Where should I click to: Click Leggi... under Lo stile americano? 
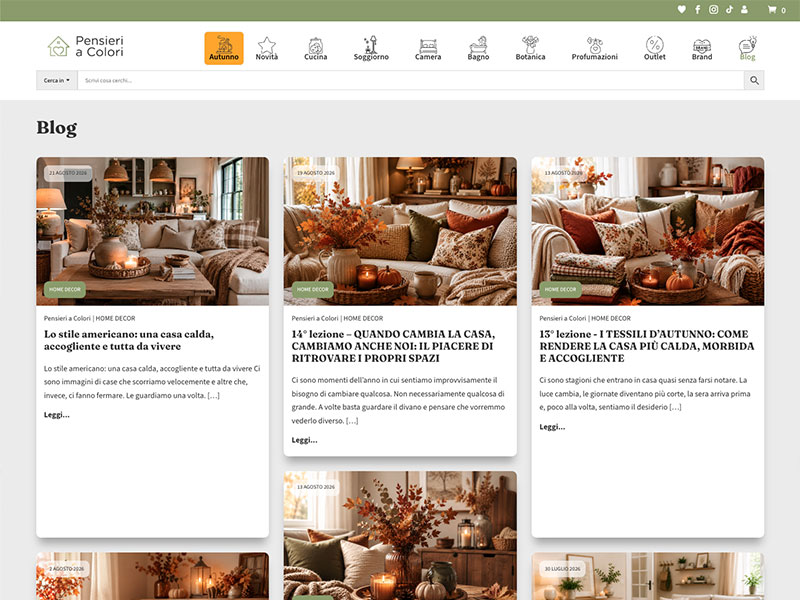(x=57, y=415)
